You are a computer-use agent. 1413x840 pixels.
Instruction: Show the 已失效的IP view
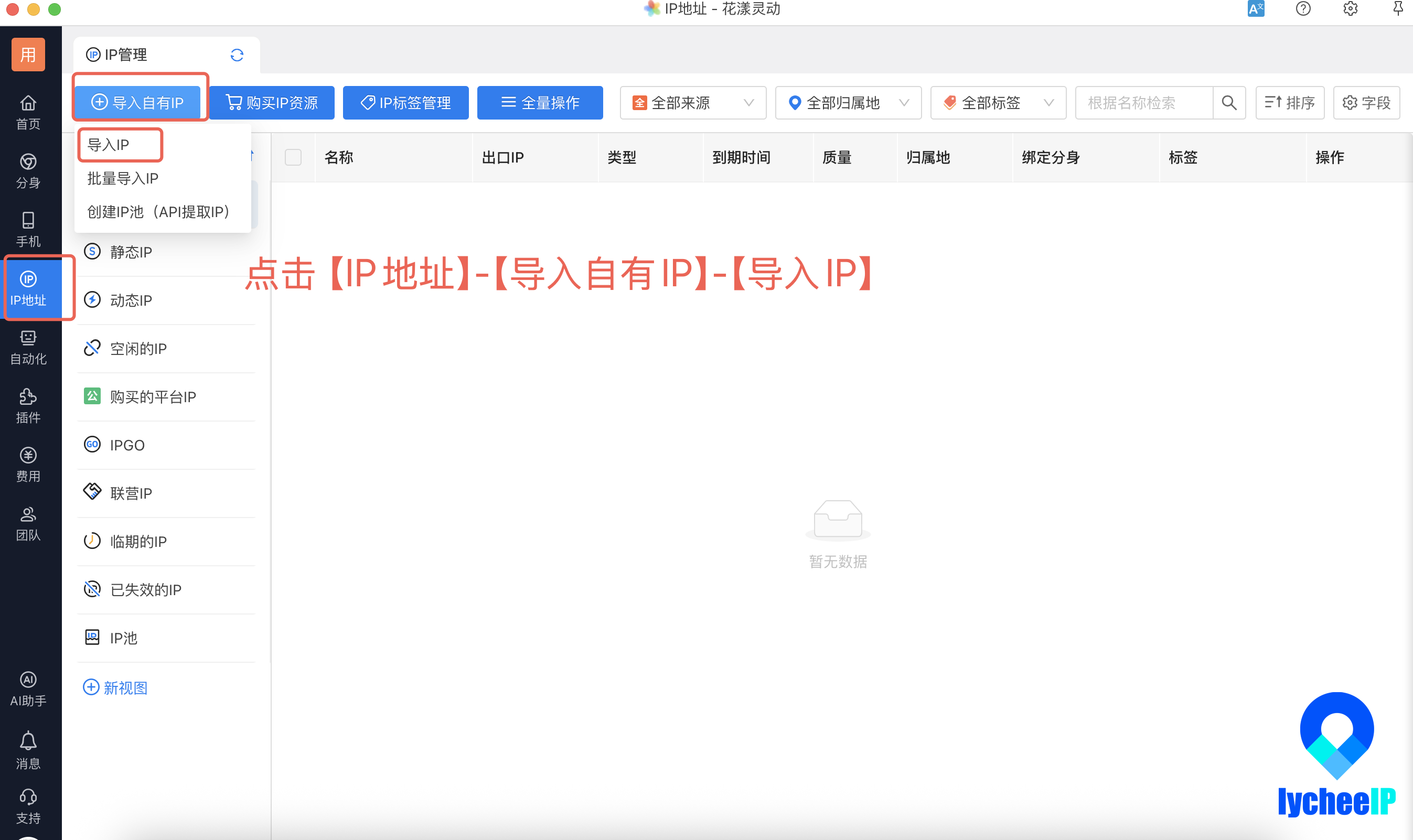166,589
